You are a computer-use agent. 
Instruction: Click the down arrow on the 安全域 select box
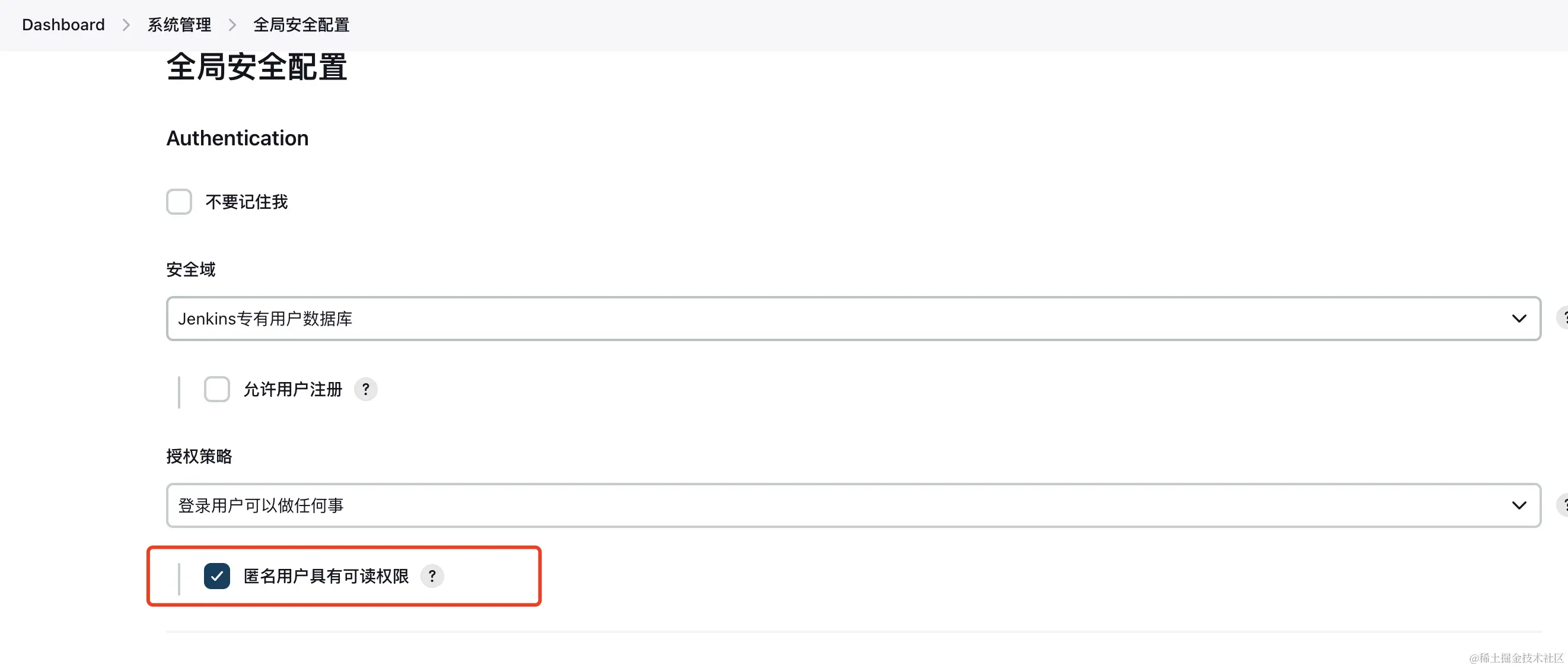1519,319
